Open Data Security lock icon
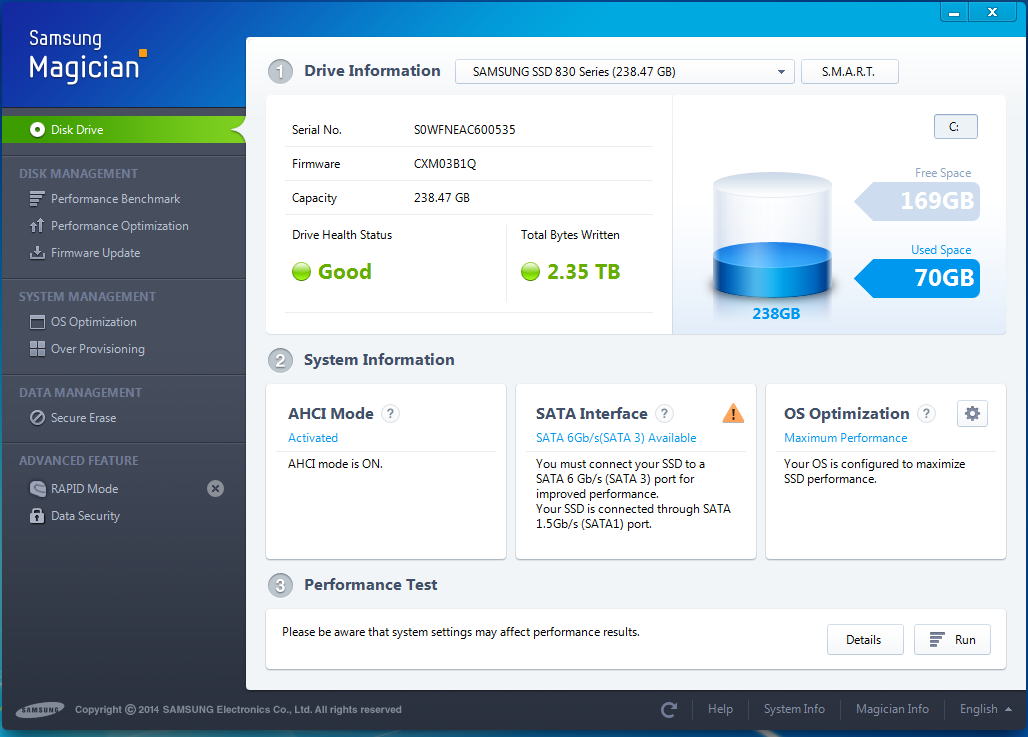The height and width of the screenshot is (737, 1028). click(37, 515)
